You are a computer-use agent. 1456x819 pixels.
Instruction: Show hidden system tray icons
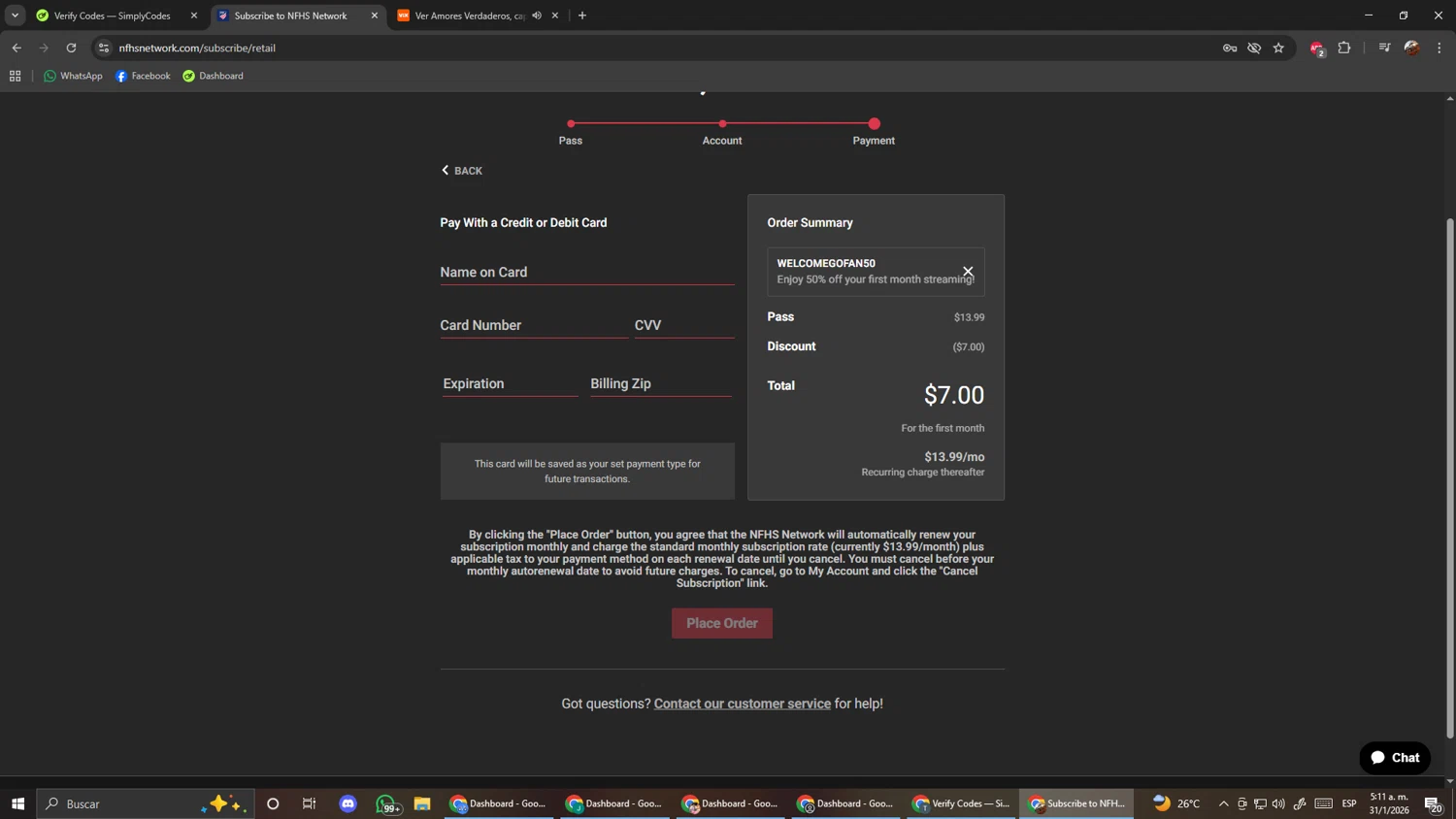coord(1223,803)
